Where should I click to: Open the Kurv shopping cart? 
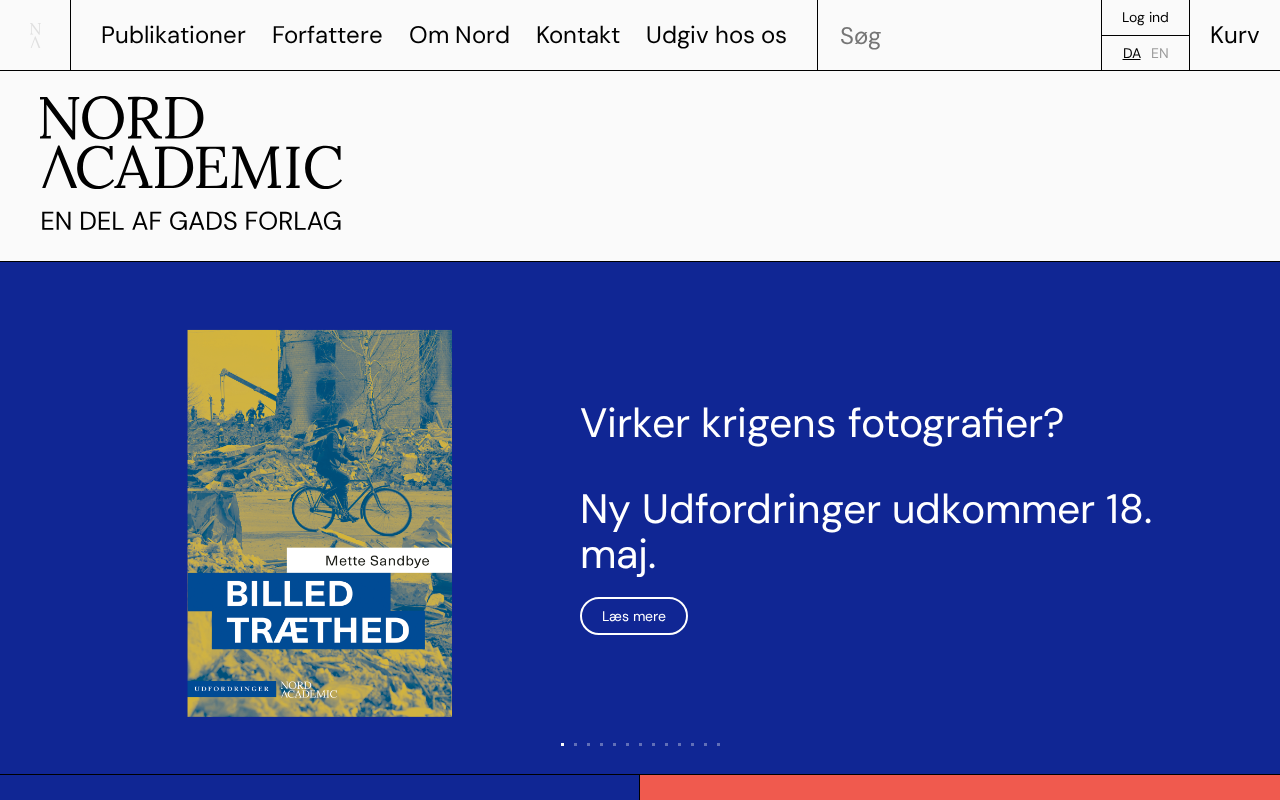[1234, 35]
